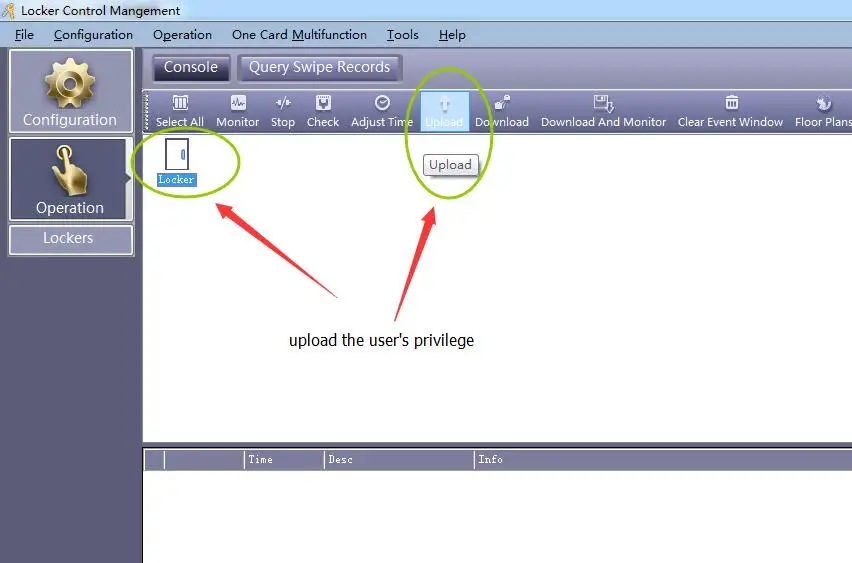The image size is (852, 563).
Task: Run the Check tool
Action: pos(323,111)
